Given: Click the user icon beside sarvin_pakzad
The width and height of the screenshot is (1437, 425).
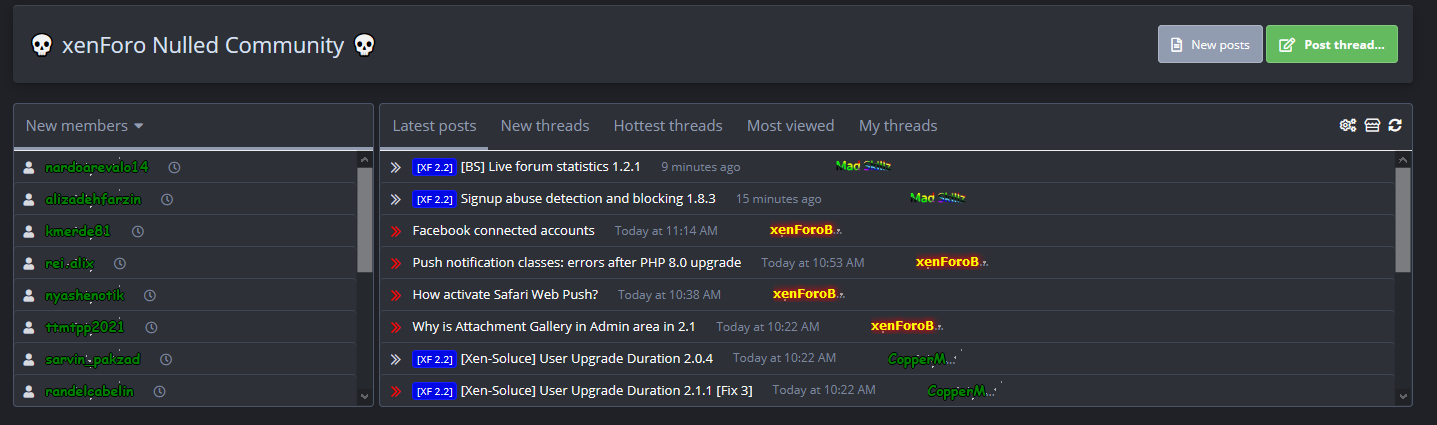Looking at the screenshot, I should [x=29, y=359].
